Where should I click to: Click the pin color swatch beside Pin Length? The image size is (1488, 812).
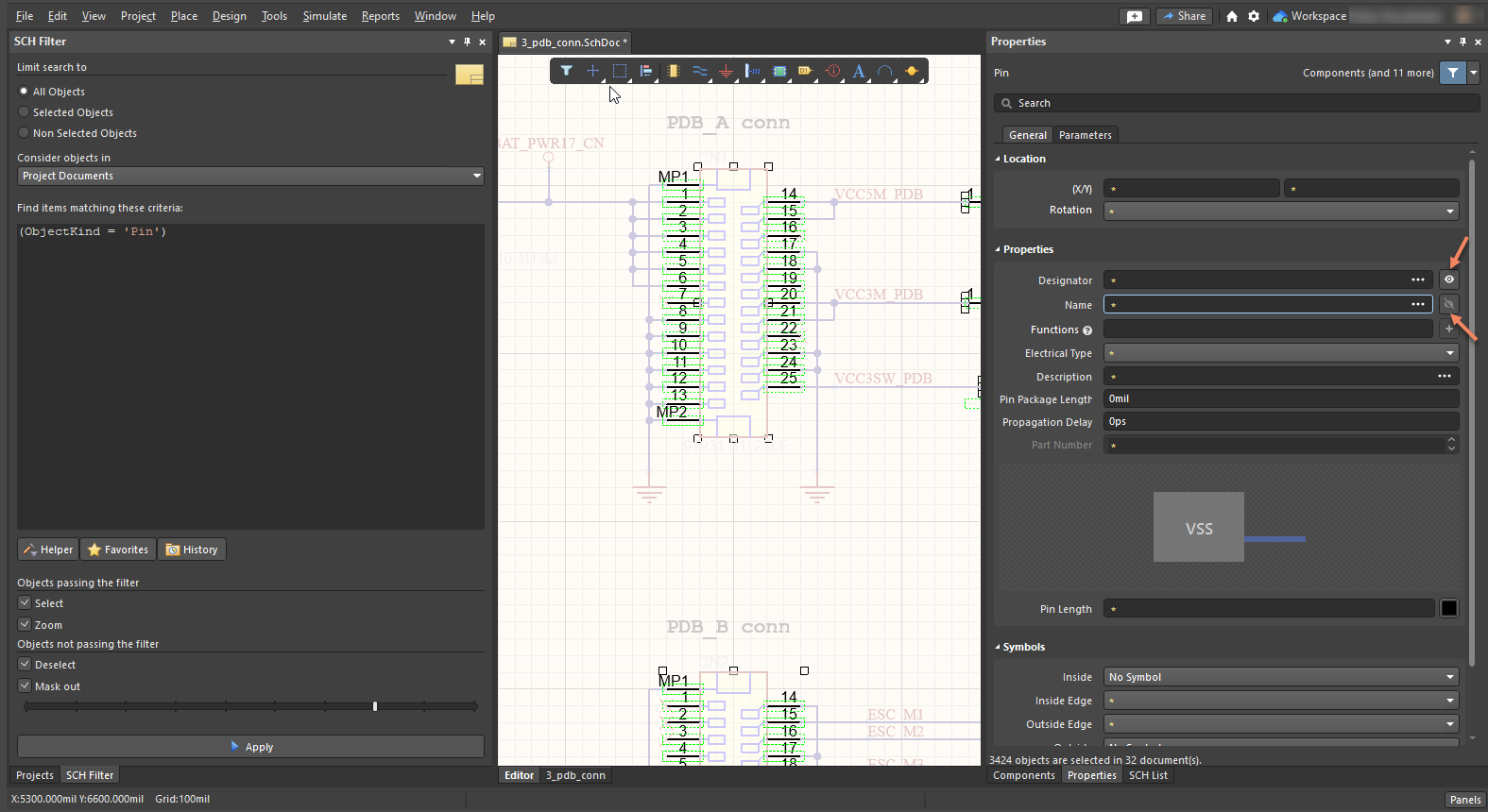(1448, 609)
